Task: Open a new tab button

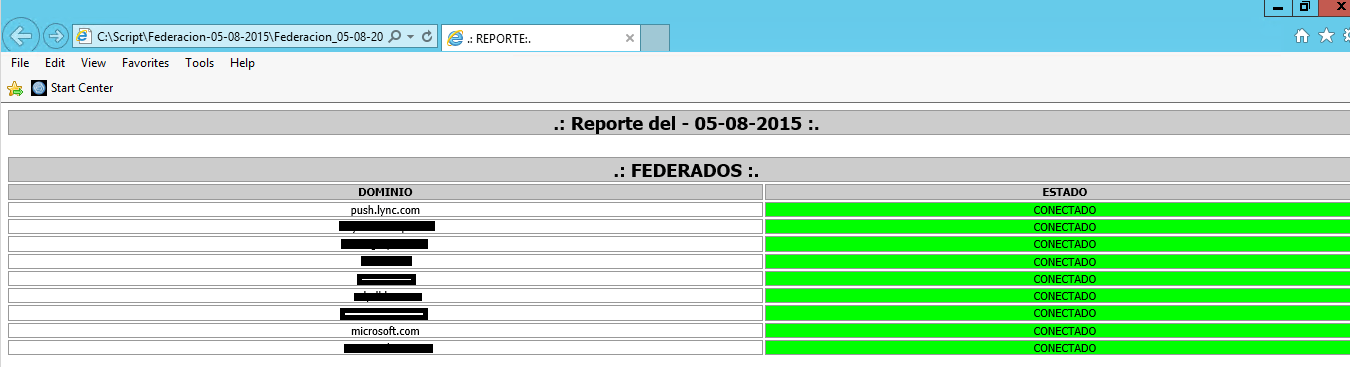Action: [654, 39]
